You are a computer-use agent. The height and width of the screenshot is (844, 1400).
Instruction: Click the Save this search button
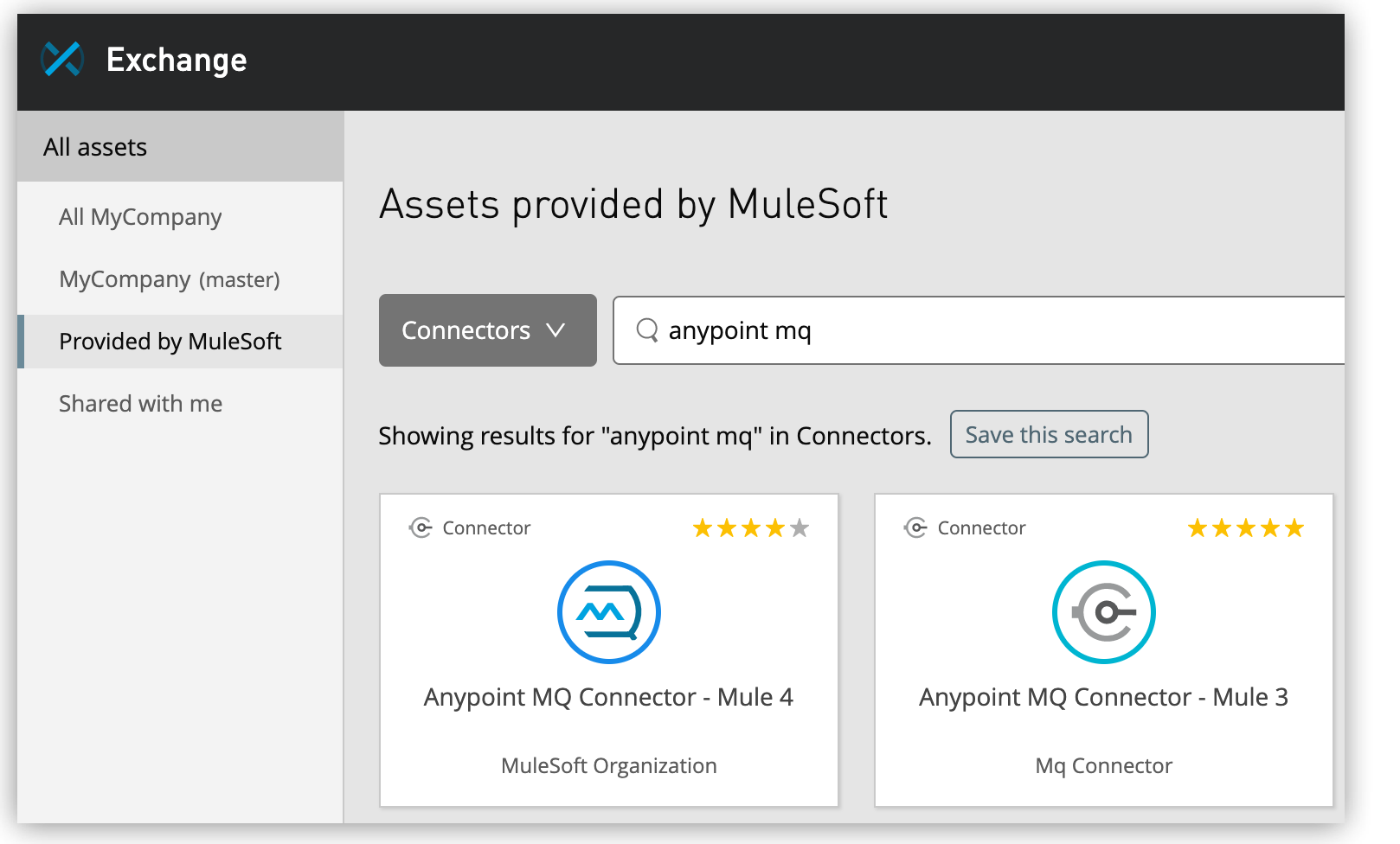tap(1049, 434)
